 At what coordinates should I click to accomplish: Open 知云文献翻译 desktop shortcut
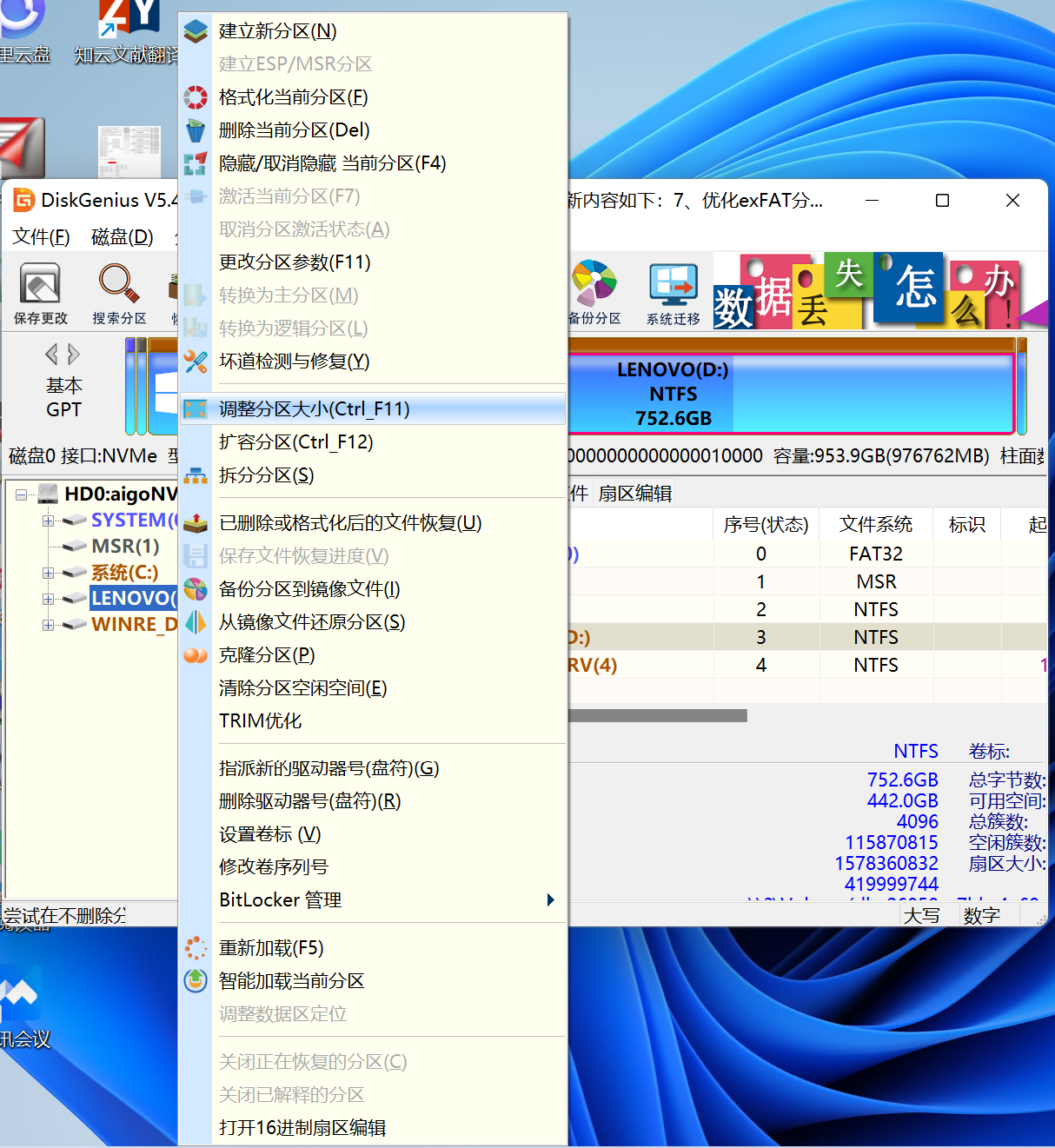tap(127, 35)
